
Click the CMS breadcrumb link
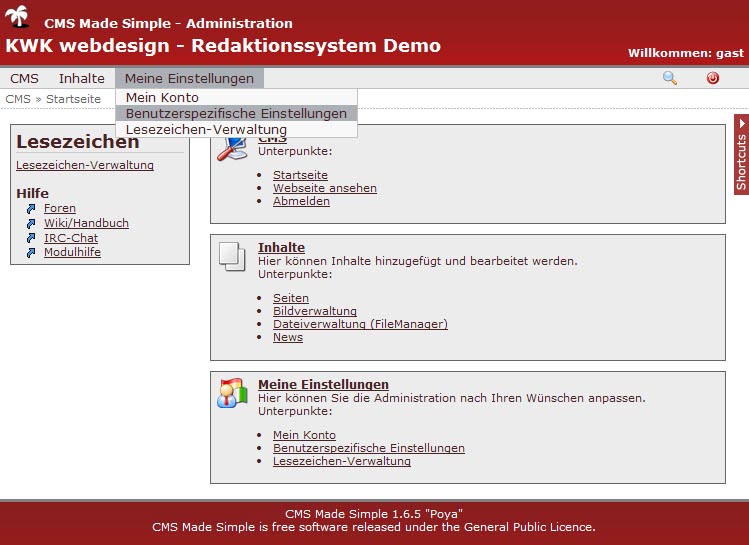coord(18,99)
